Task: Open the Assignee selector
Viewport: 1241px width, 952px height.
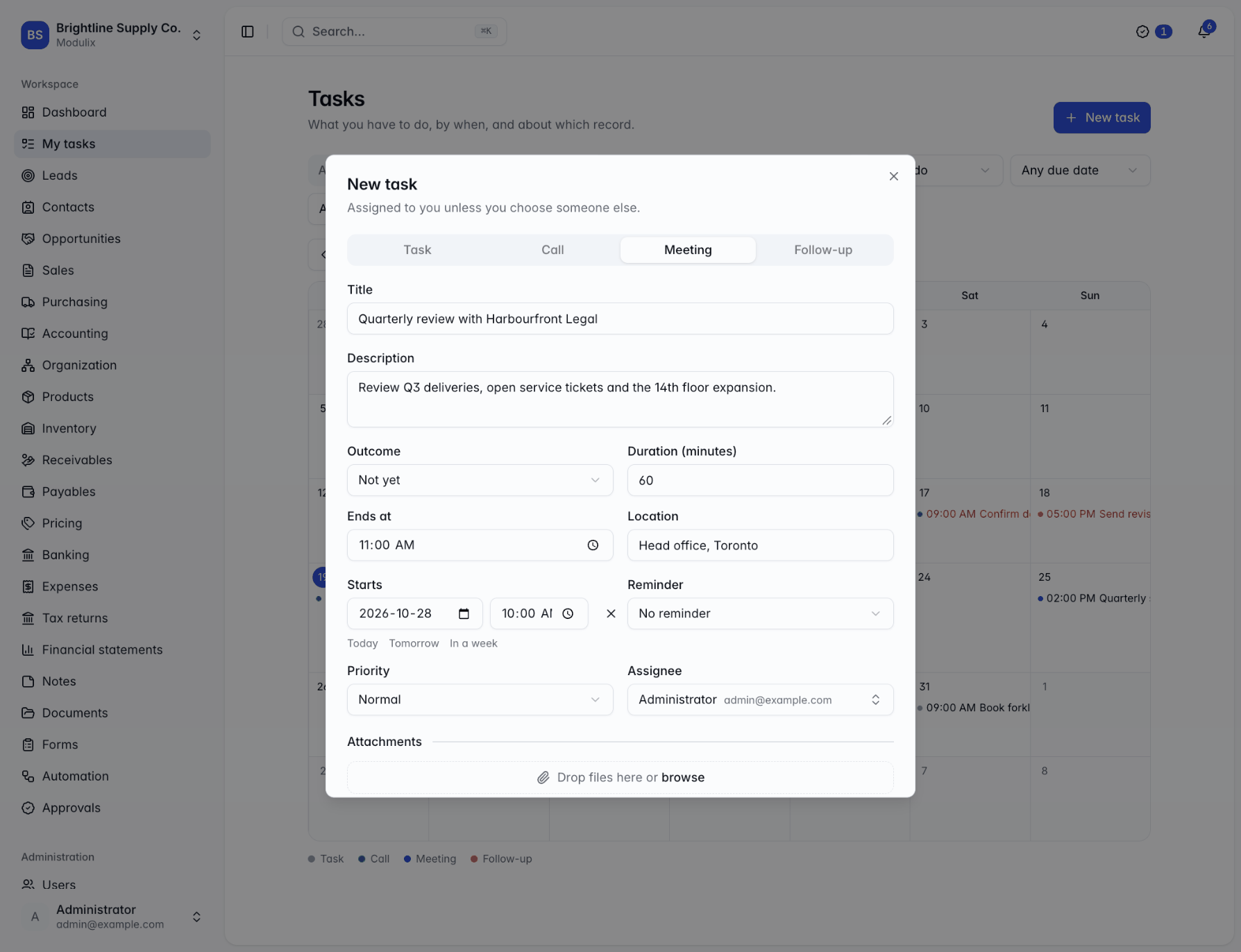Action: pyautogui.click(x=761, y=699)
